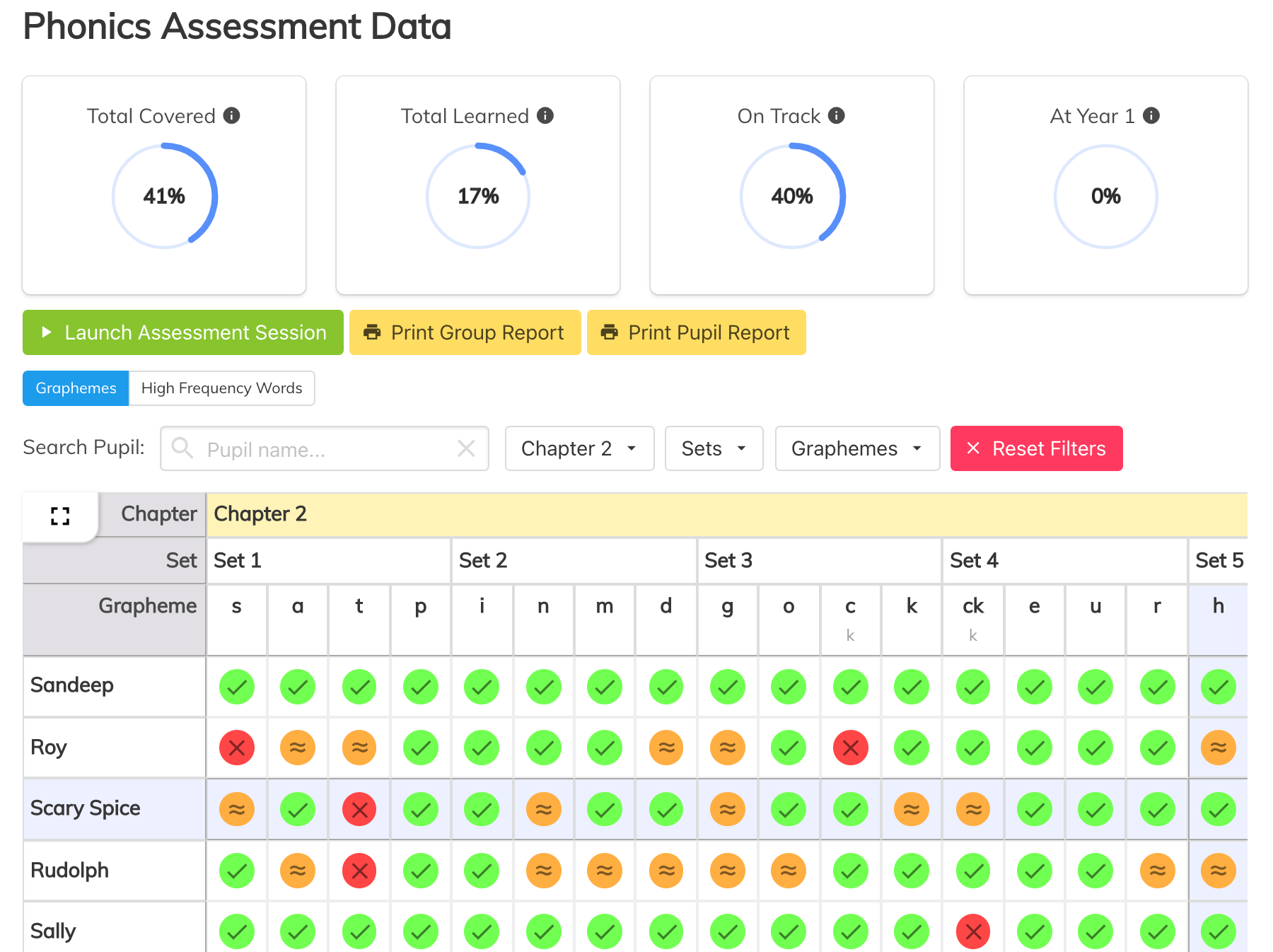Image resolution: width=1273 pixels, height=952 pixels.
Task: Click Rudolph's orange status for grapheme r
Action: coord(1158,871)
